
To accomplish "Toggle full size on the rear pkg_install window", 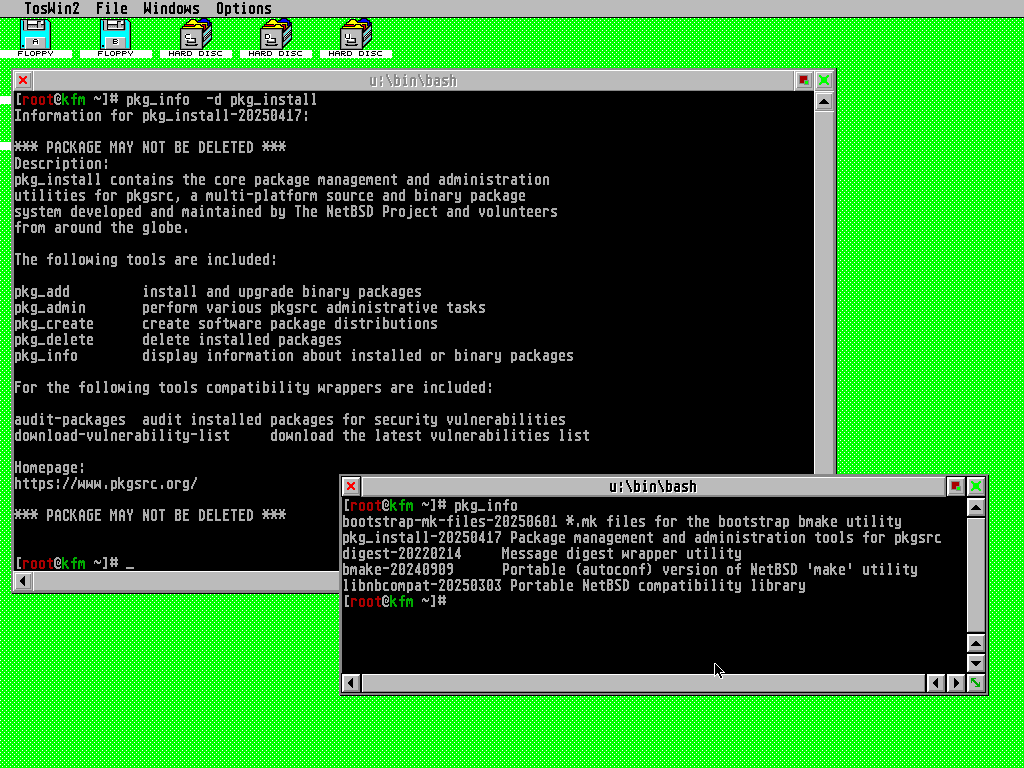I will click(x=824, y=80).
